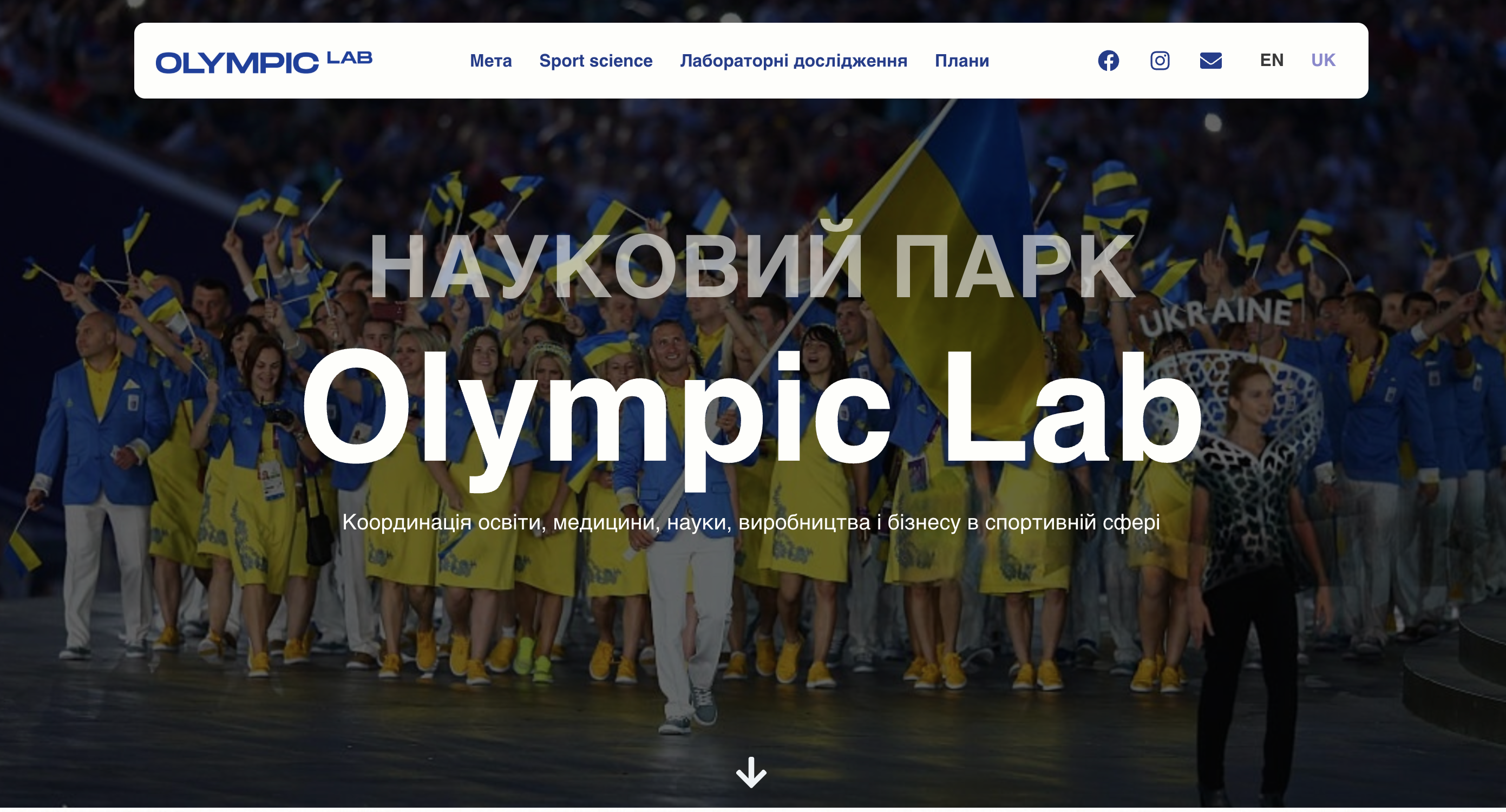Viewport: 1506px width, 812px height.
Task: Go to Лабораторні дослідження section
Action: pos(794,61)
